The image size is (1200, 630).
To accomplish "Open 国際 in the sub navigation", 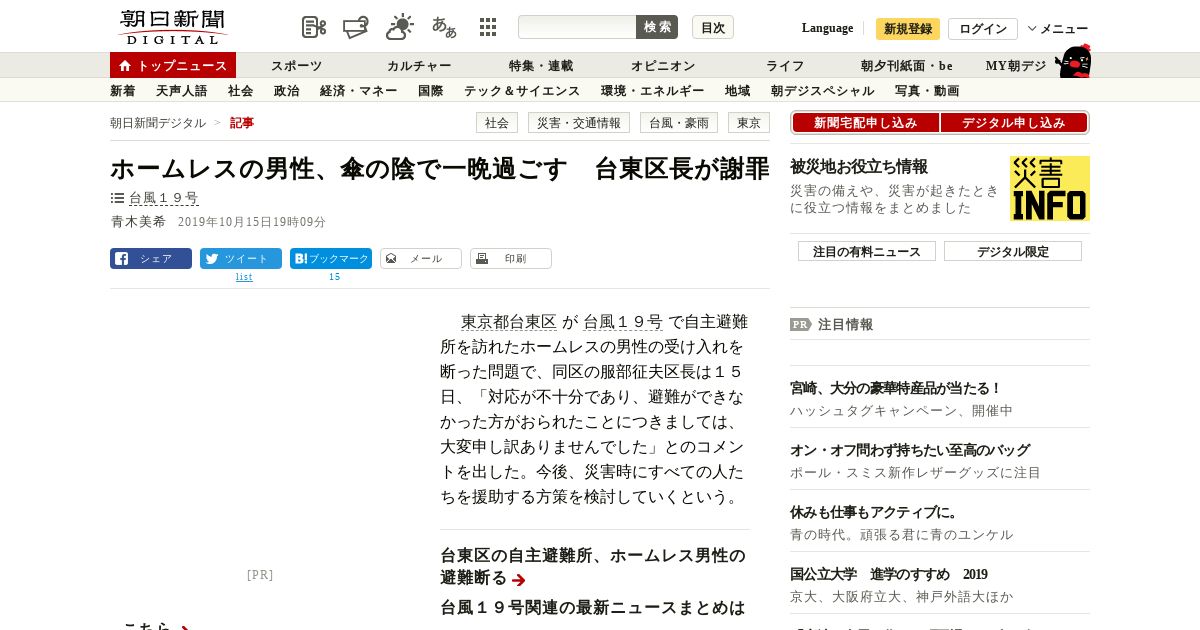I will pyautogui.click(x=430, y=90).
